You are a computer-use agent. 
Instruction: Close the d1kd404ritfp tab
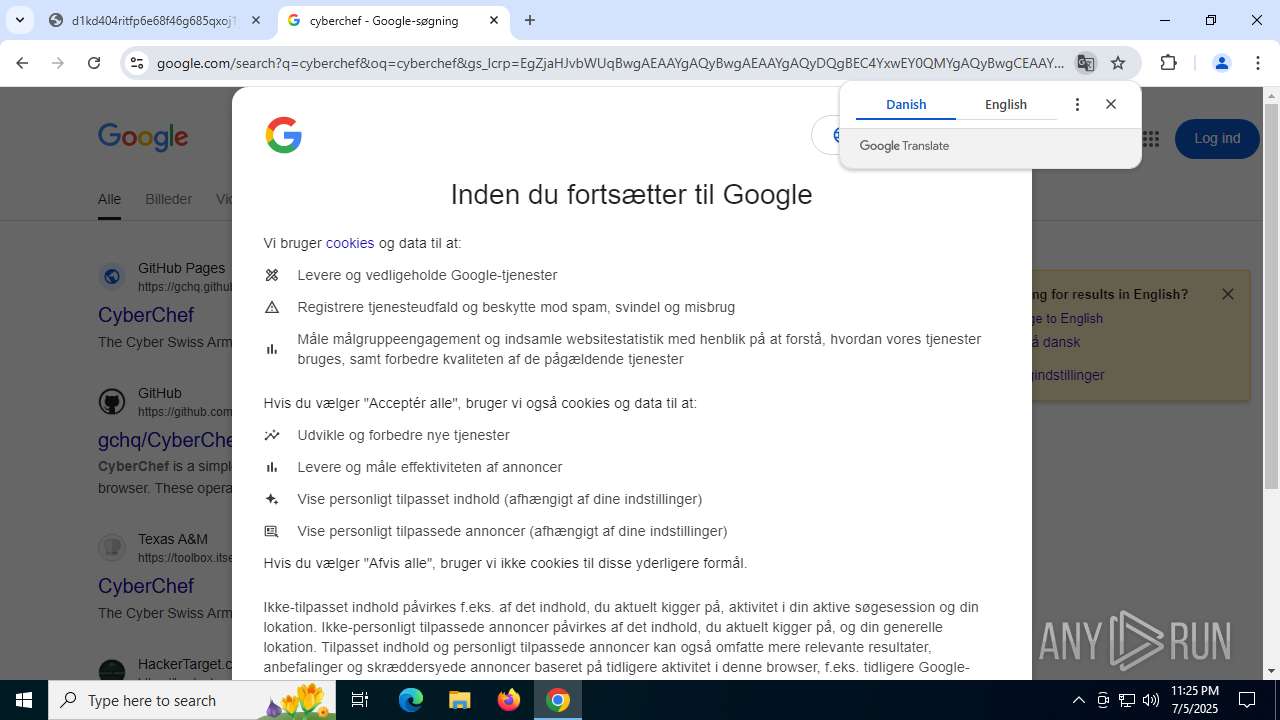coord(256,20)
